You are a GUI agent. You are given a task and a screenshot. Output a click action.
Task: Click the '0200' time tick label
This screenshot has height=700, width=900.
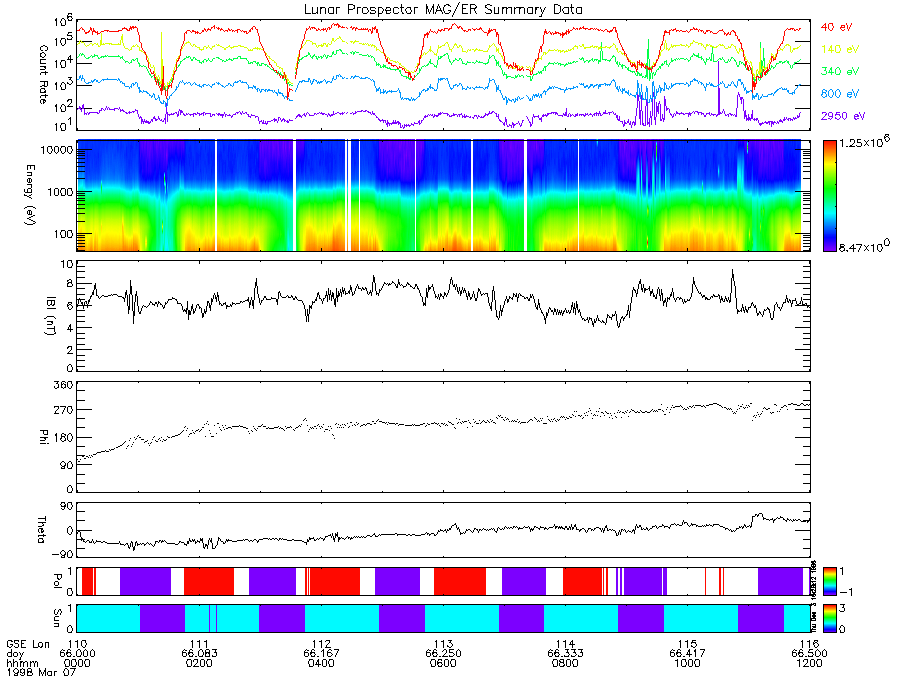(199, 663)
